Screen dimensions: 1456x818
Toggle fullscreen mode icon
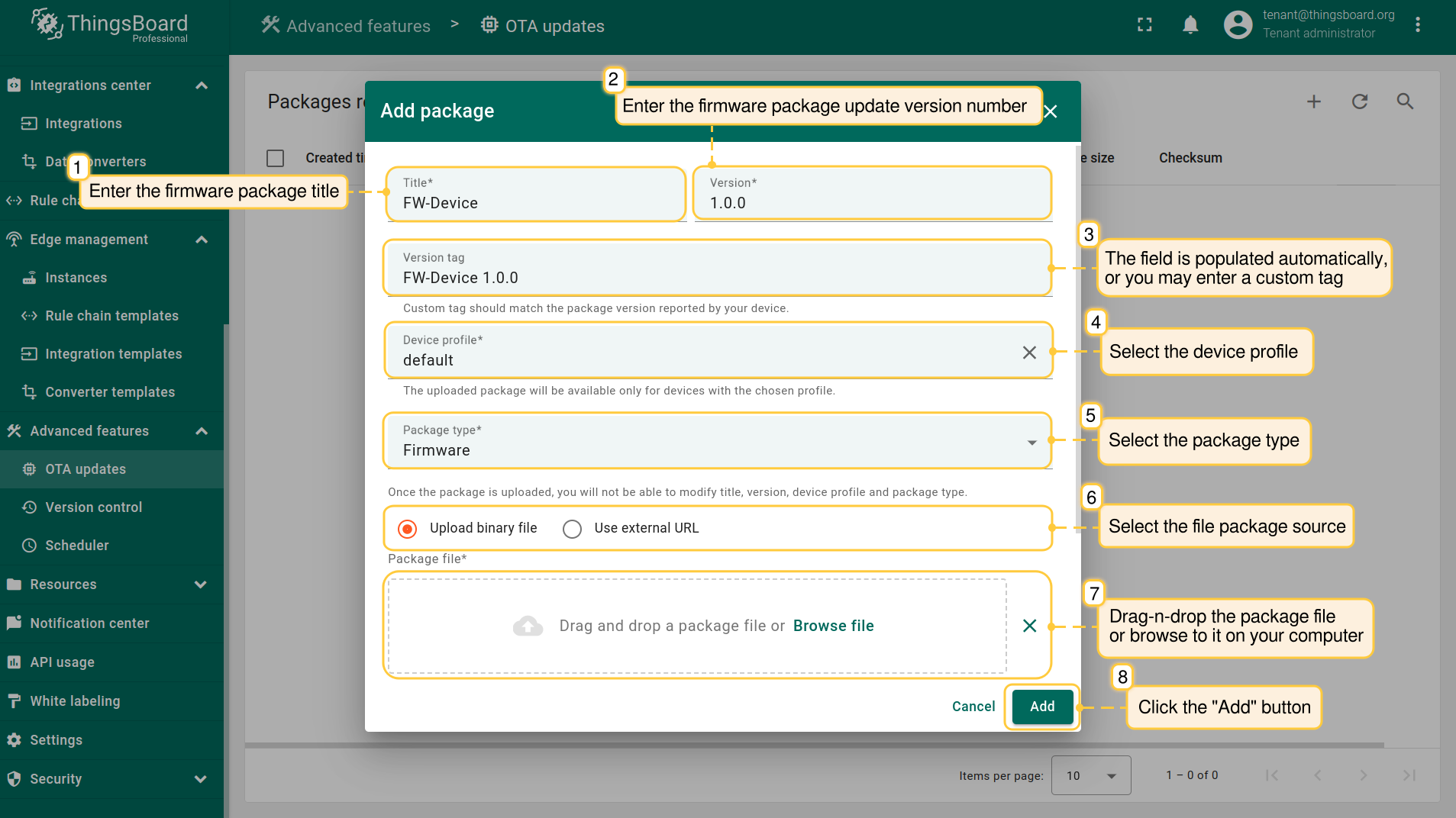click(1144, 25)
